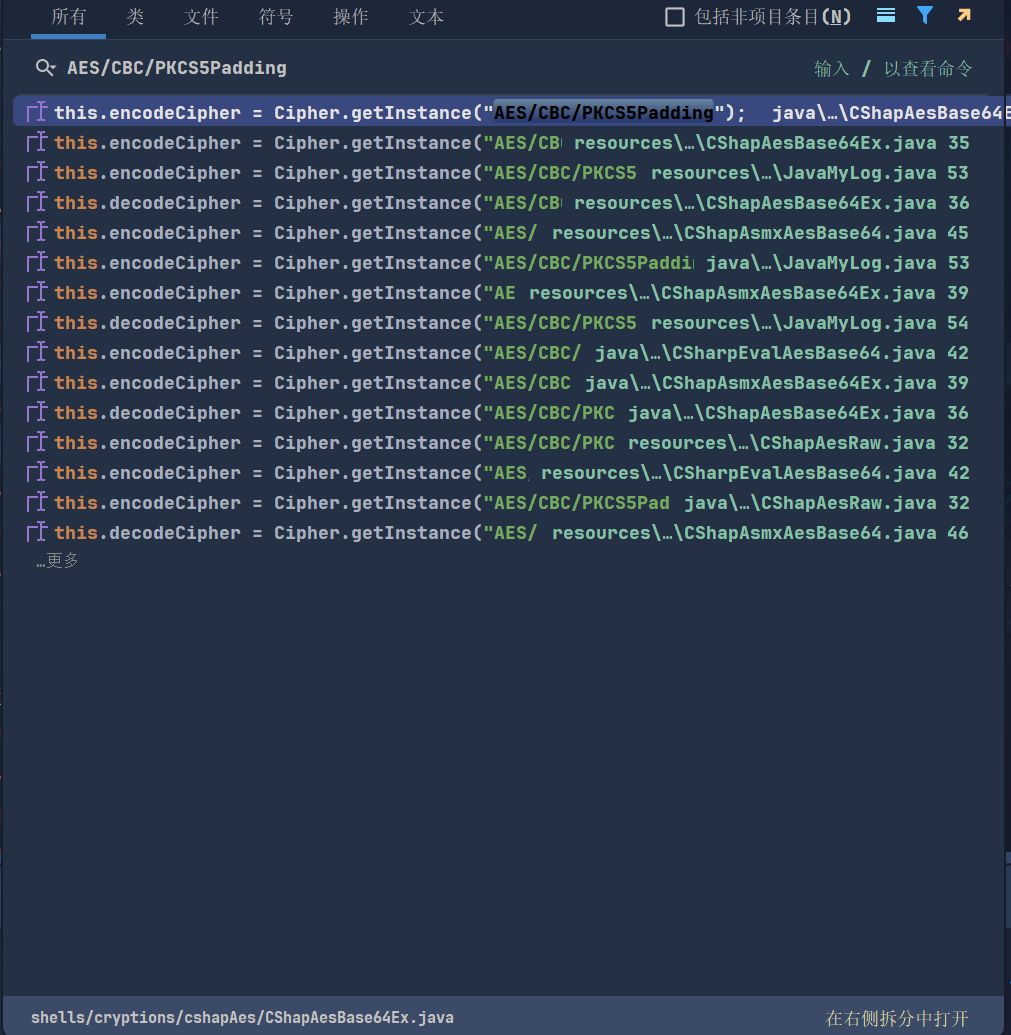Image resolution: width=1011 pixels, height=1035 pixels.
Task: Select highlighted java CShapAesBase64 result
Action: [x=509, y=112]
